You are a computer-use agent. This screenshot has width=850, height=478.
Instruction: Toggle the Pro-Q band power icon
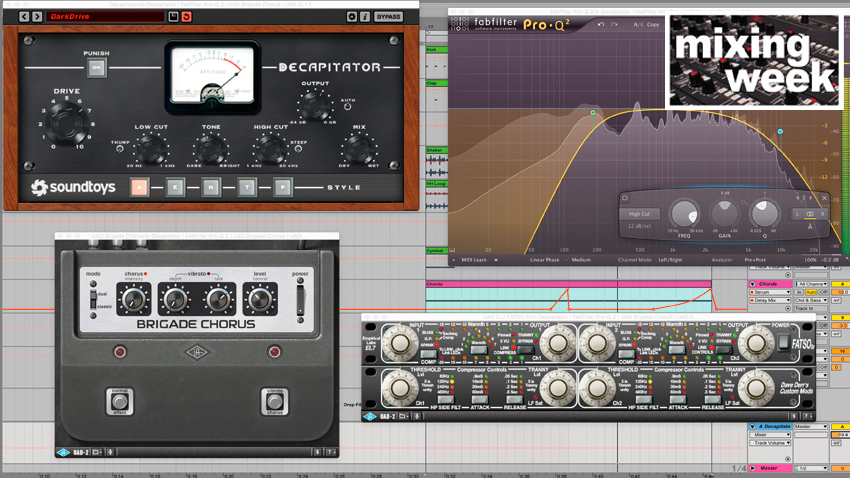(625, 198)
